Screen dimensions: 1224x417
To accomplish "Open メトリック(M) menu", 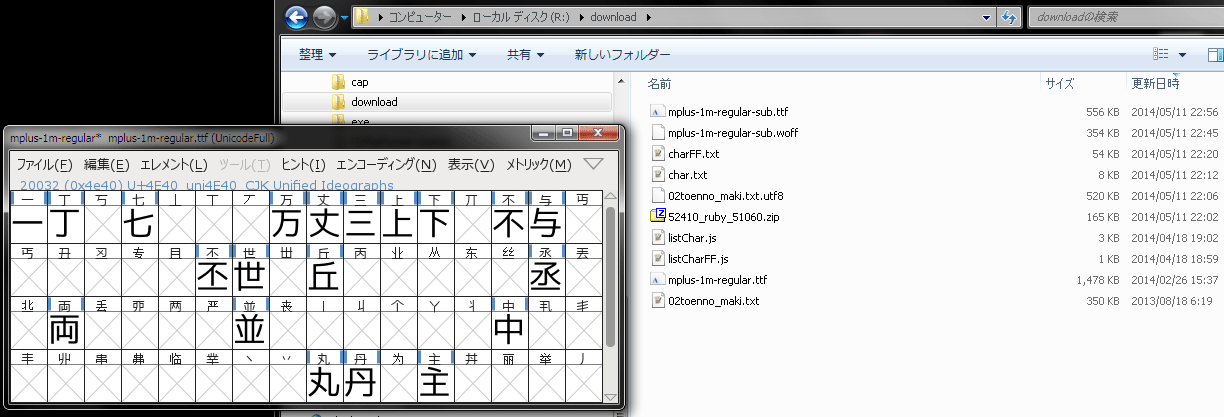I will [x=538, y=165].
